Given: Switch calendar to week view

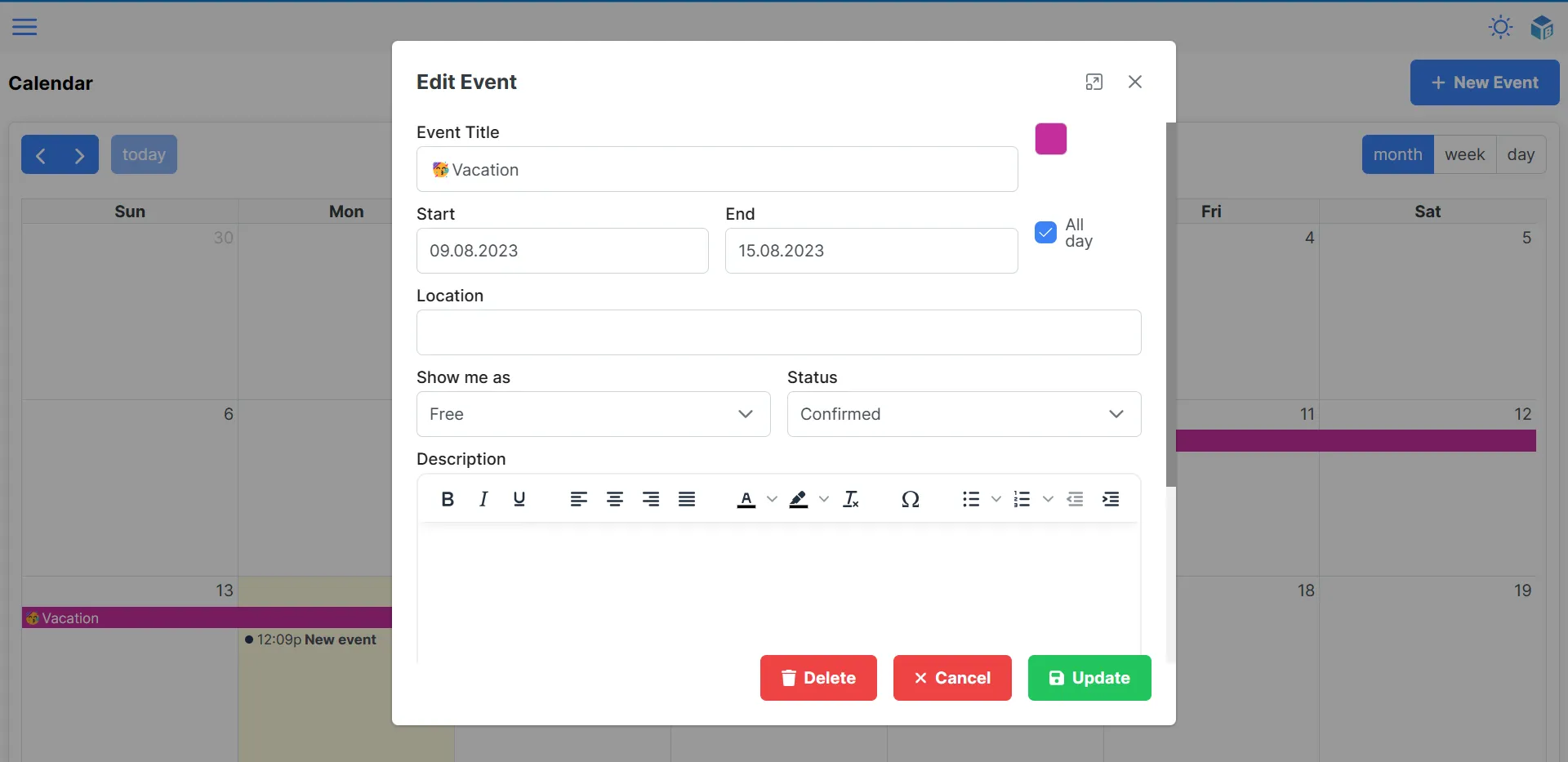Looking at the screenshot, I should pos(1466,154).
